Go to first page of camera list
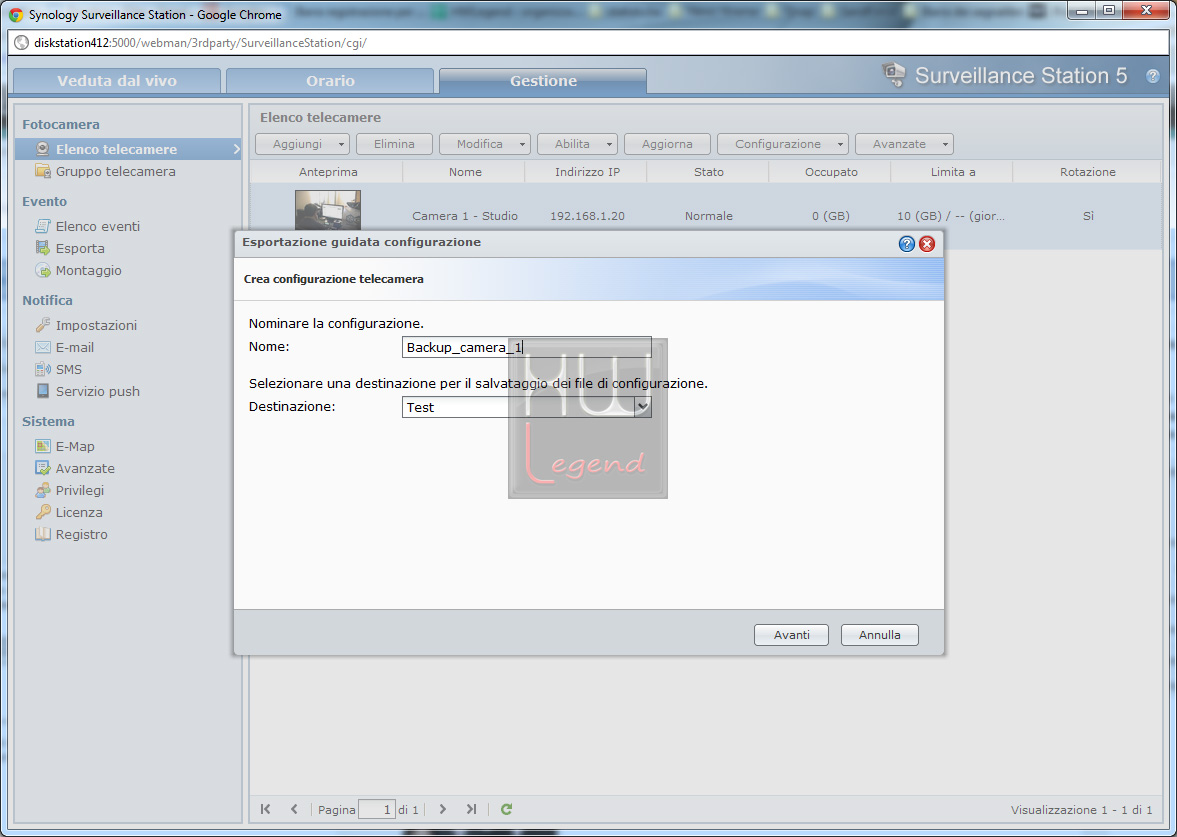1177x837 pixels. 266,809
